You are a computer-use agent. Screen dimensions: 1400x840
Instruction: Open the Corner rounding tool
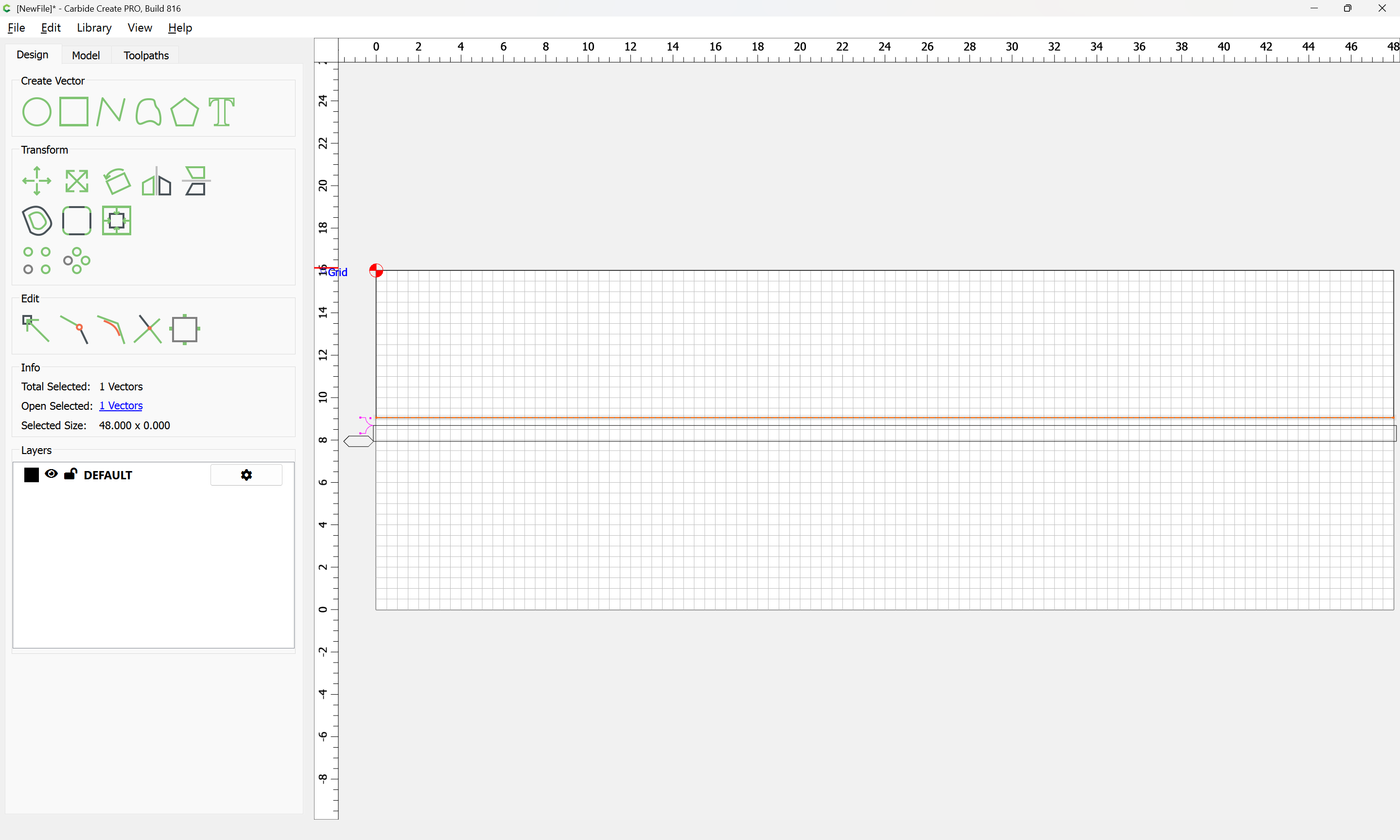(76, 221)
